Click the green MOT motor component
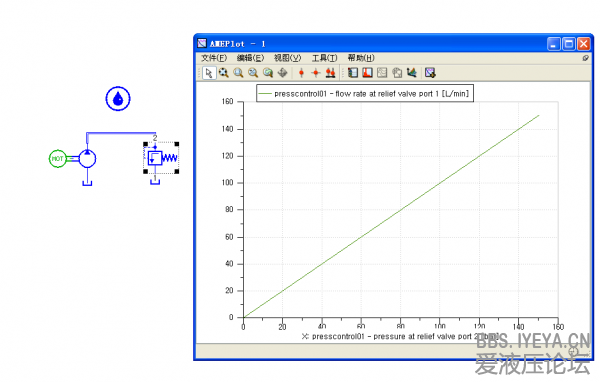 click(57, 158)
